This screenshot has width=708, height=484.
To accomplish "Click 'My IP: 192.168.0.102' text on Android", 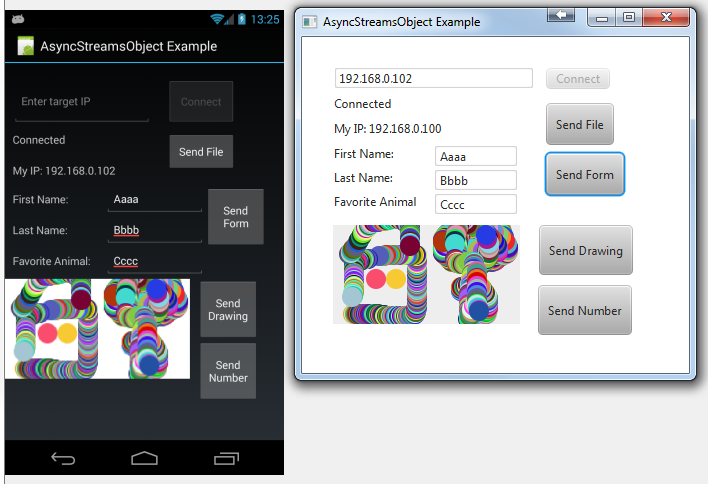I will 64,171.
